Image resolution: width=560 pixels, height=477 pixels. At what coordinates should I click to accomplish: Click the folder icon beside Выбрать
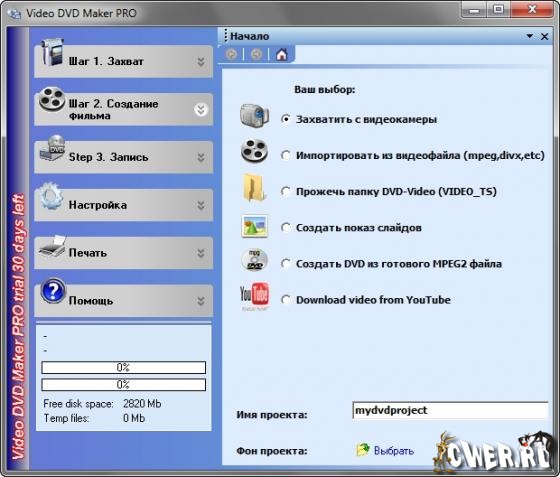[x=363, y=449]
